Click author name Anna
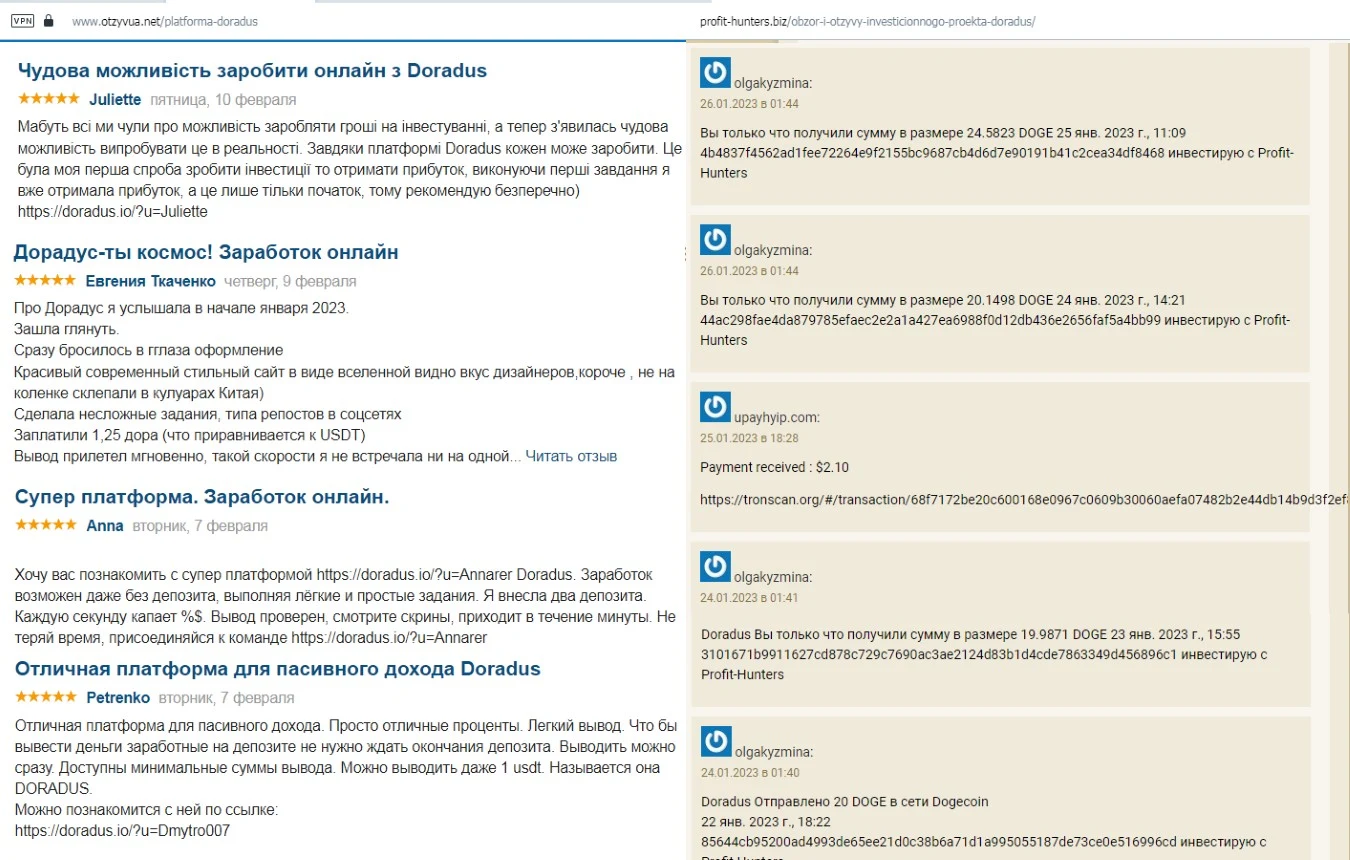 pos(105,526)
